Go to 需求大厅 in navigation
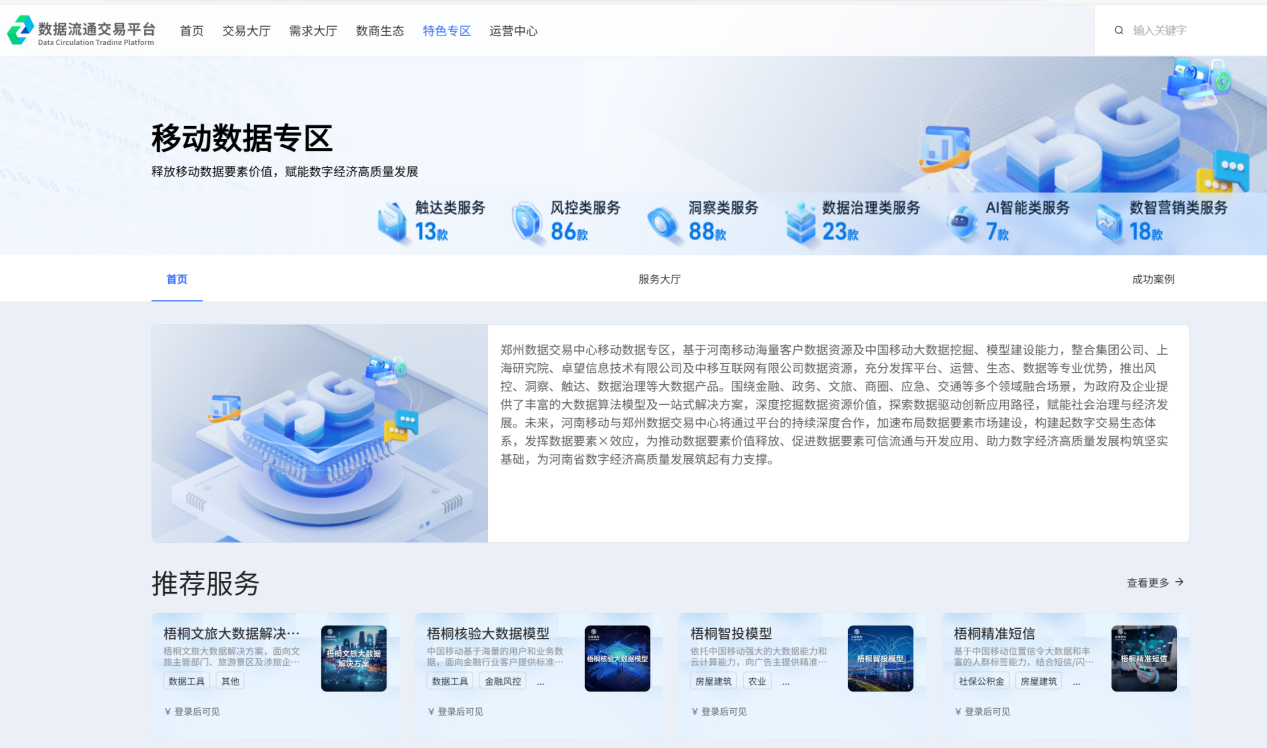Viewport: 1267px width, 748px height. [313, 31]
